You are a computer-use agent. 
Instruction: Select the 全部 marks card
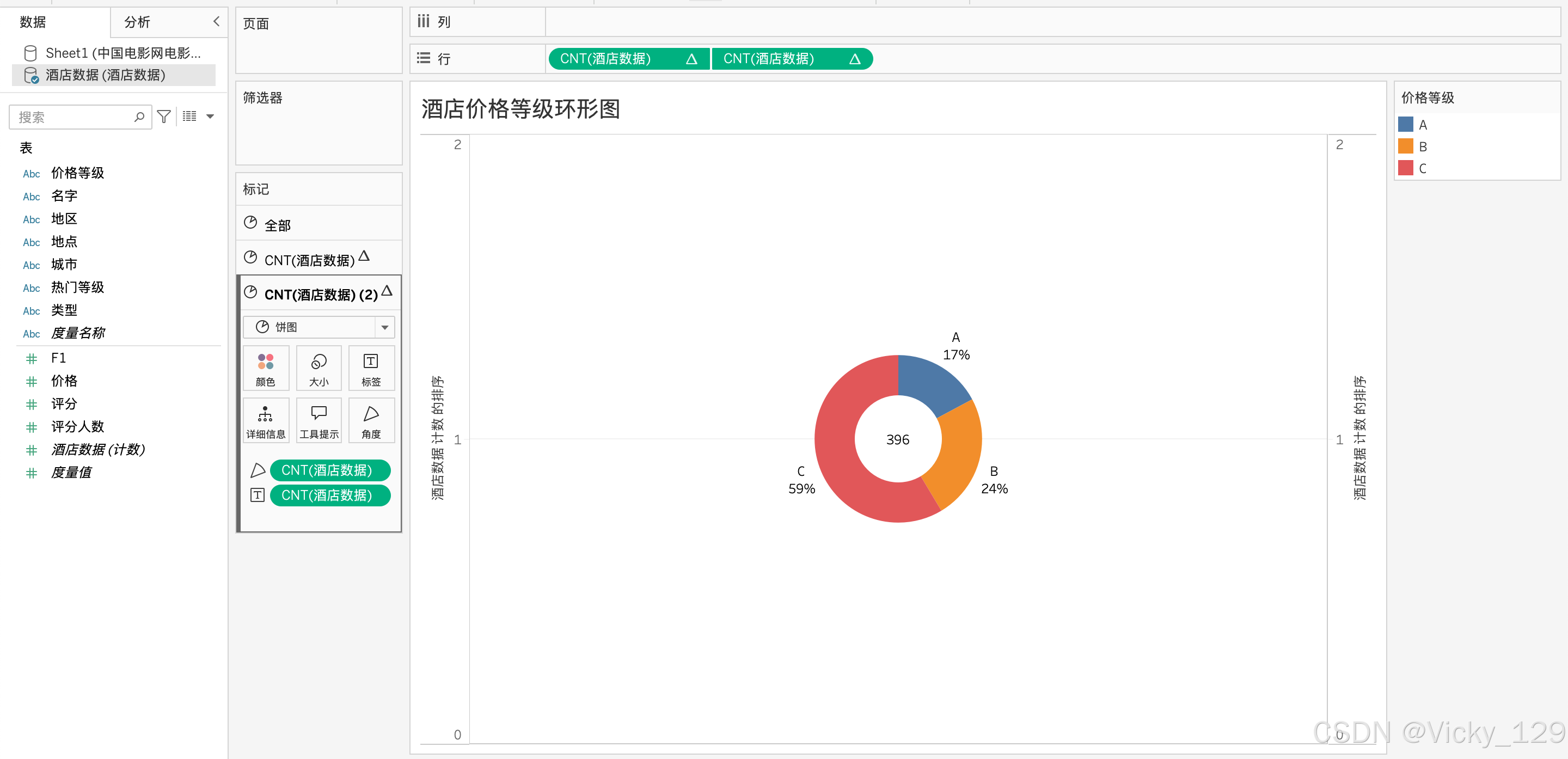277,225
